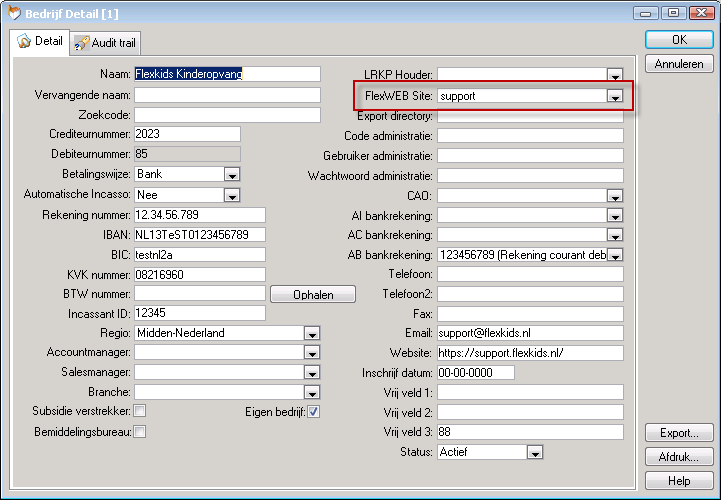Open the Betalingswijze dropdown
This screenshot has width=721, height=500.
click(x=232, y=174)
